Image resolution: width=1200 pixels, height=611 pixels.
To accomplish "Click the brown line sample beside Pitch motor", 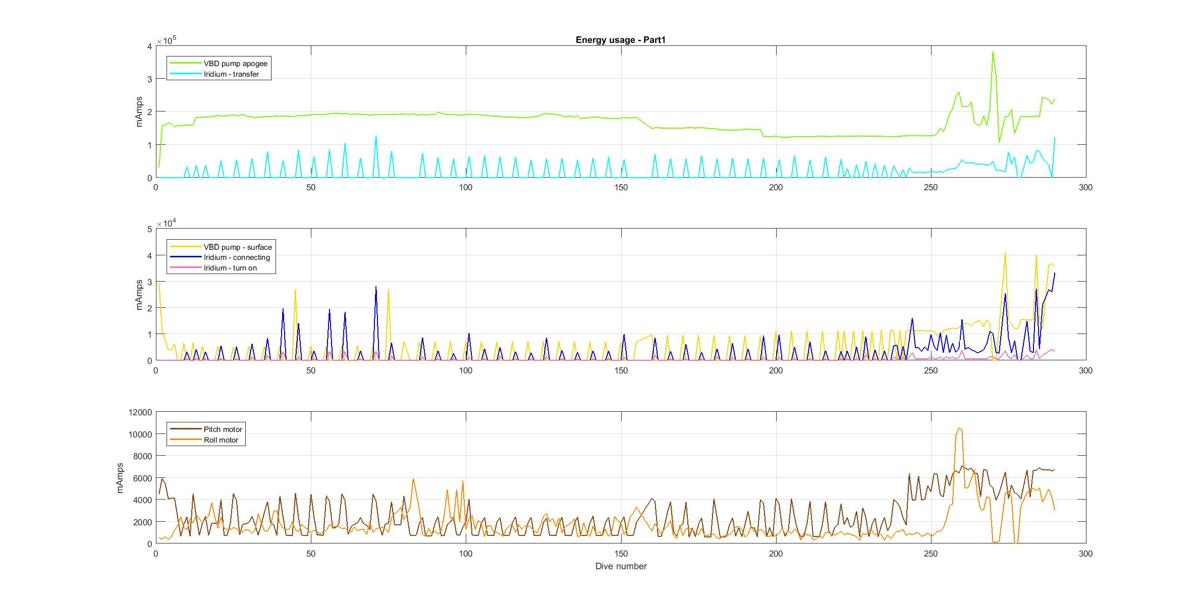I will pos(185,429).
